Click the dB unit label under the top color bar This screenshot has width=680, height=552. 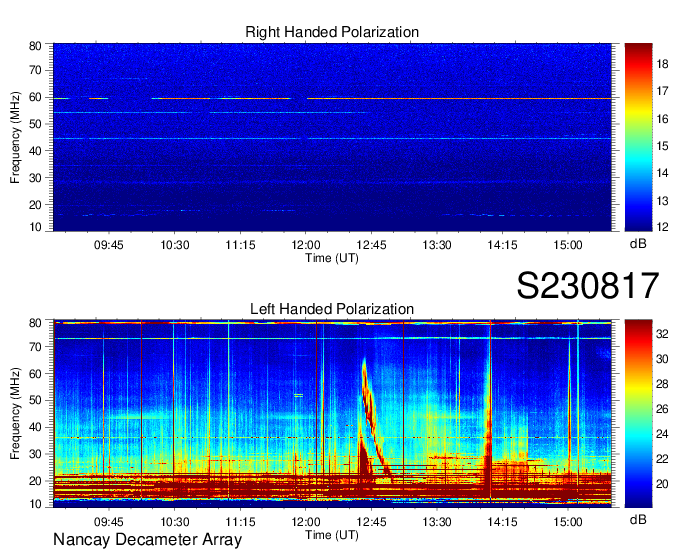coord(638,244)
